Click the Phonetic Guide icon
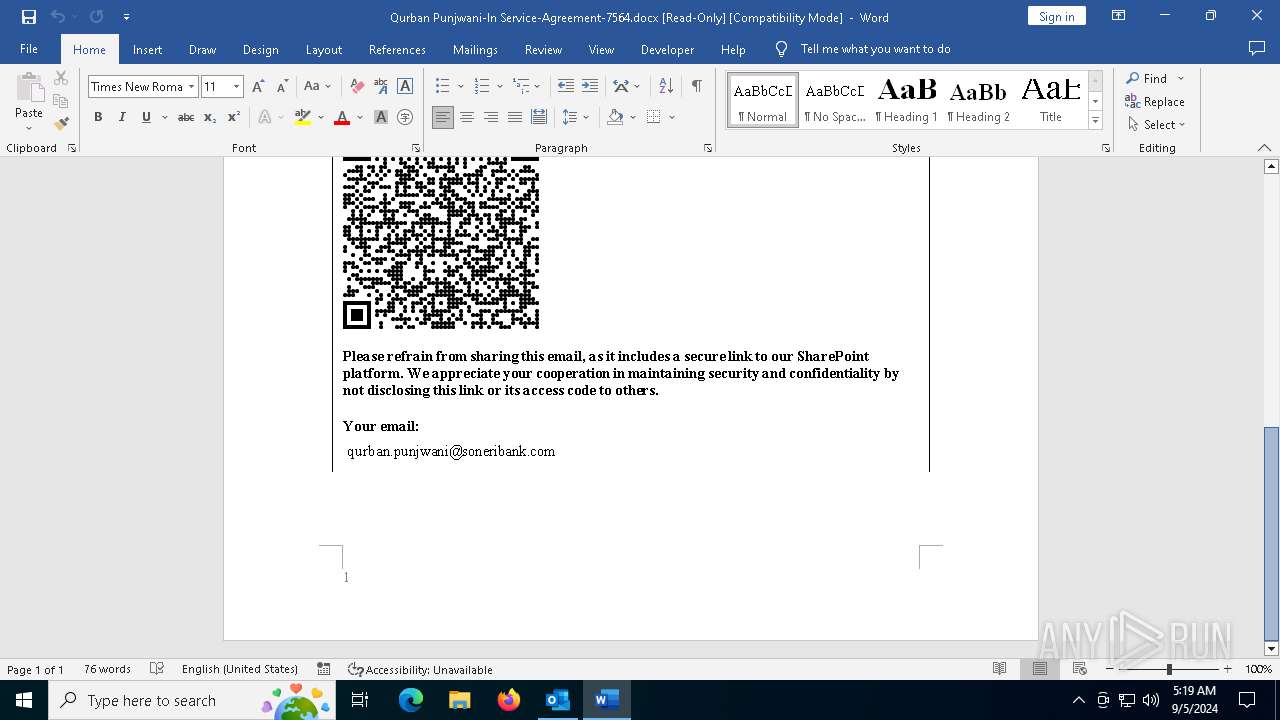 tap(381, 87)
